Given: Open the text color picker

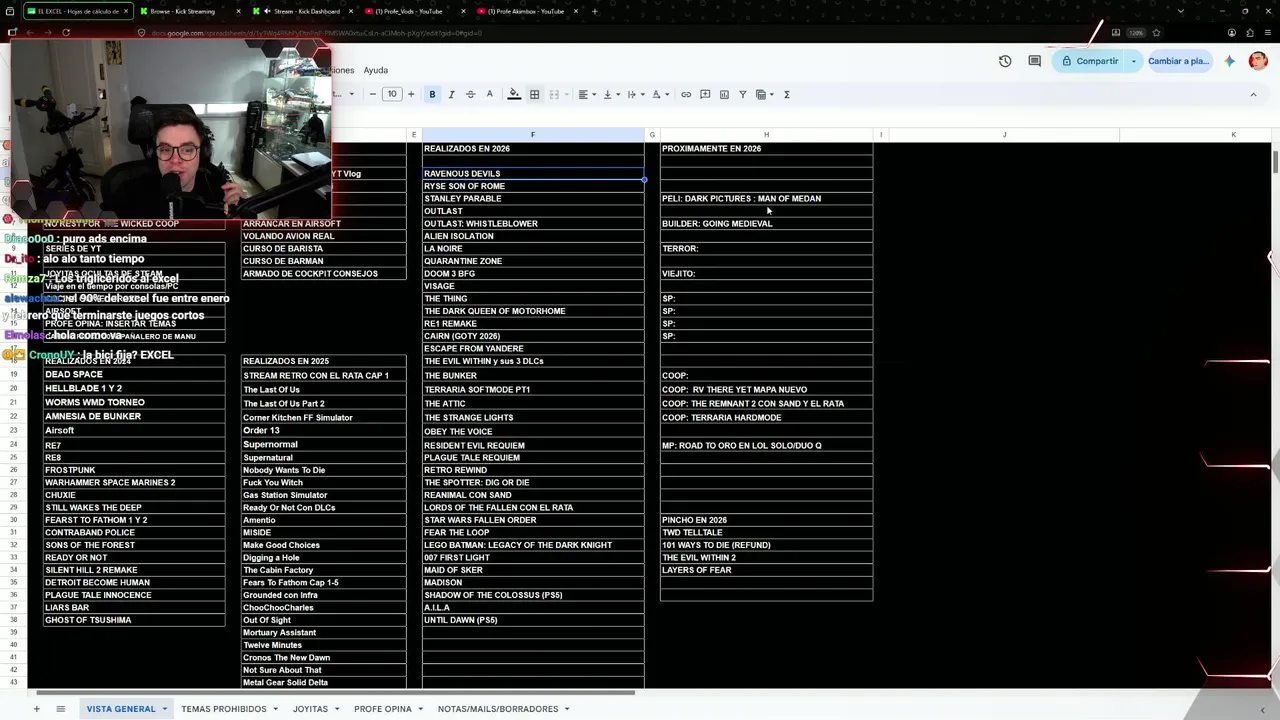Looking at the screenshot, I should pos(489,94).
